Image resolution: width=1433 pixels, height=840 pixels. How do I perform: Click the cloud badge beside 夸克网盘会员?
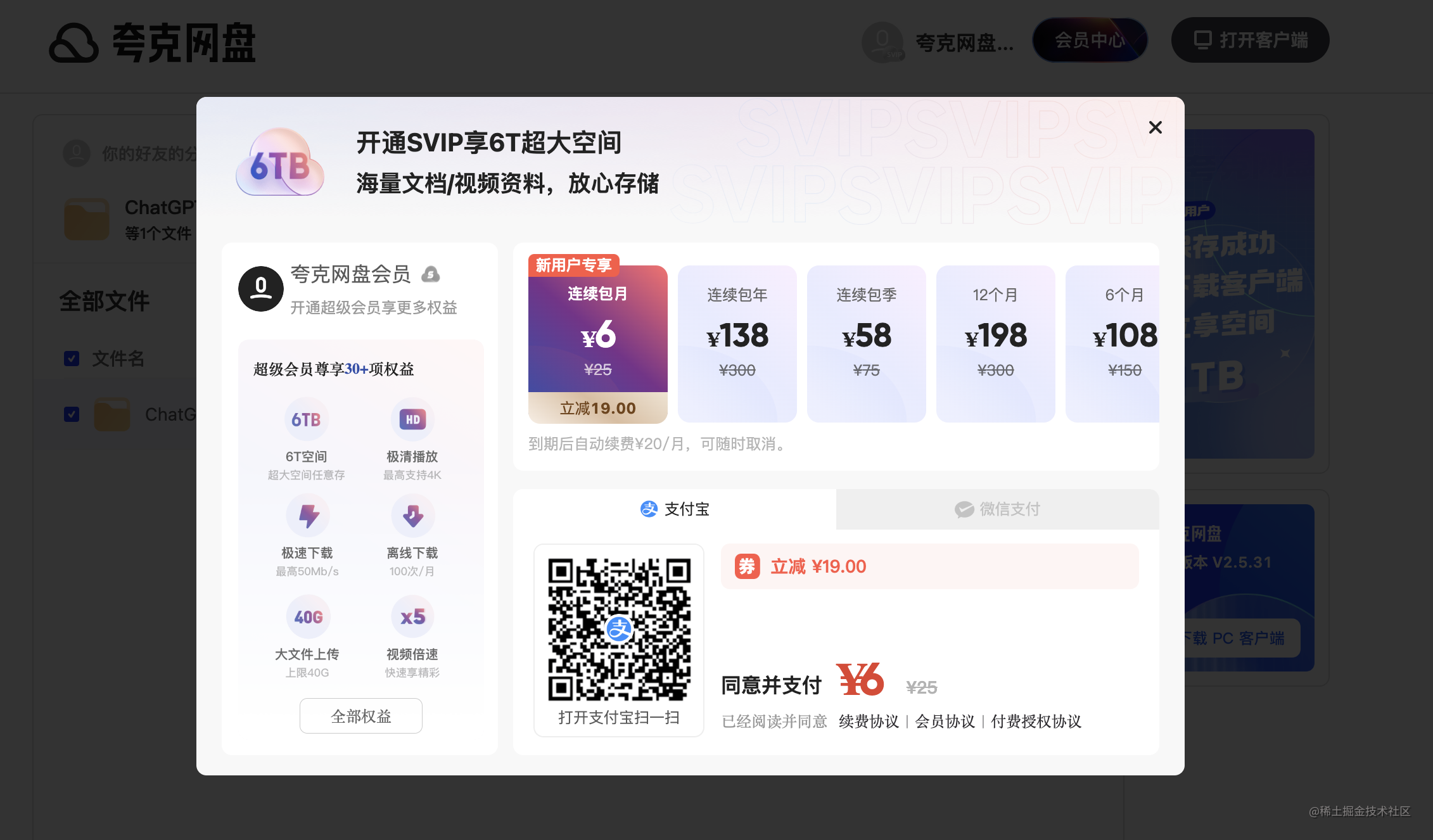coord(431,274)
